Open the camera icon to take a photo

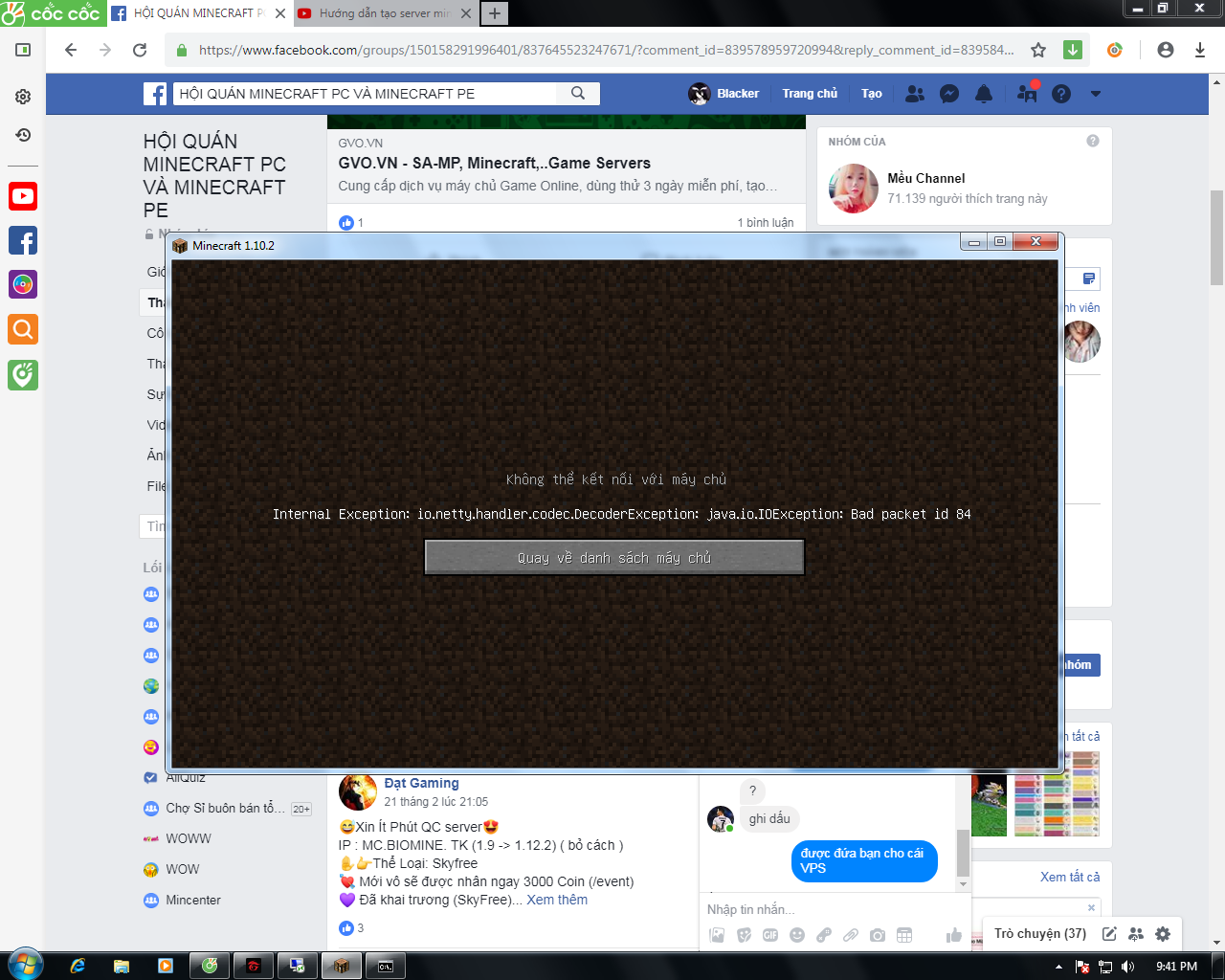[878, 936]
